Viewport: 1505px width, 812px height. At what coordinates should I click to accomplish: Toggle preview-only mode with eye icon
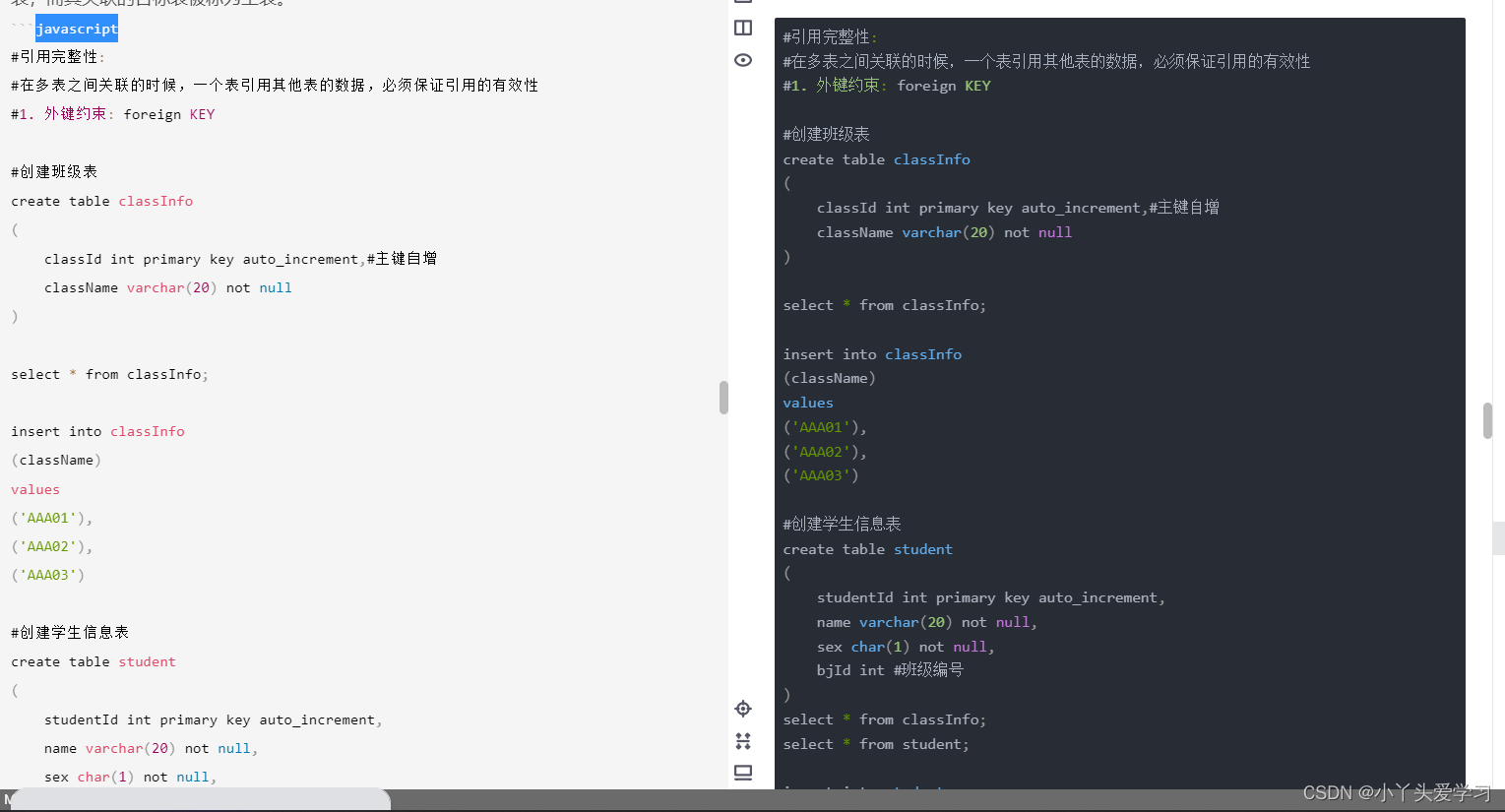point(743,60)
